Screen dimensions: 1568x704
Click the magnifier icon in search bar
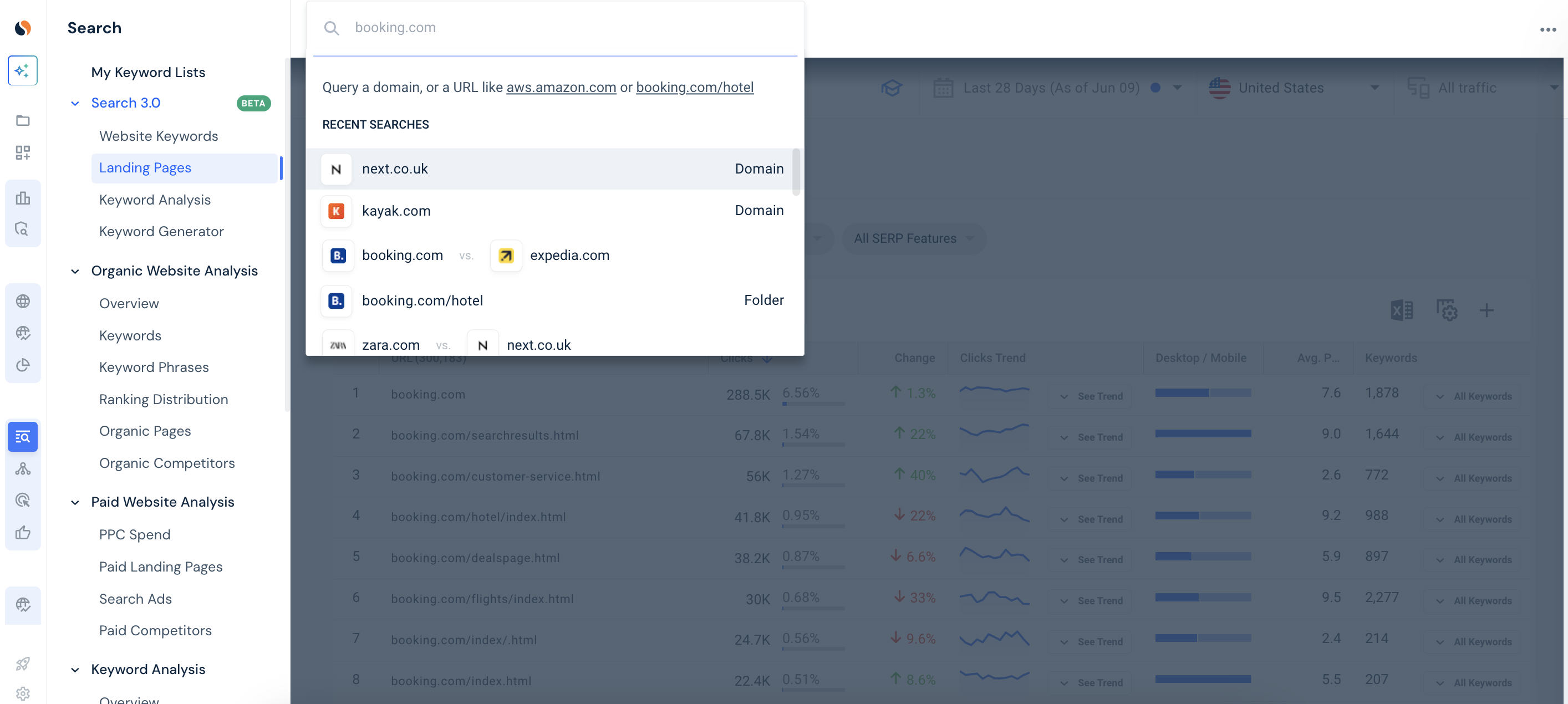pyautogui.click(x=331, y=28)
